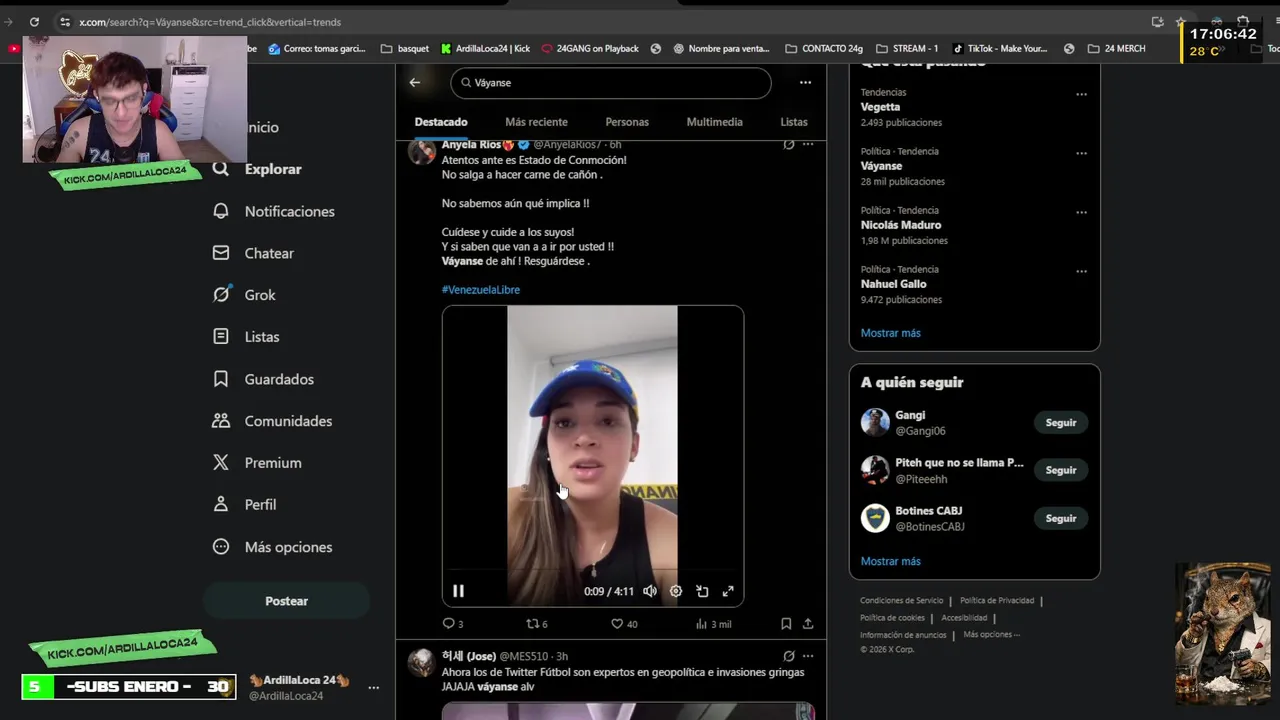Screen dimensions: 1280x720
Task: Open options for Vegetta trend
Action: (1081, 94)
